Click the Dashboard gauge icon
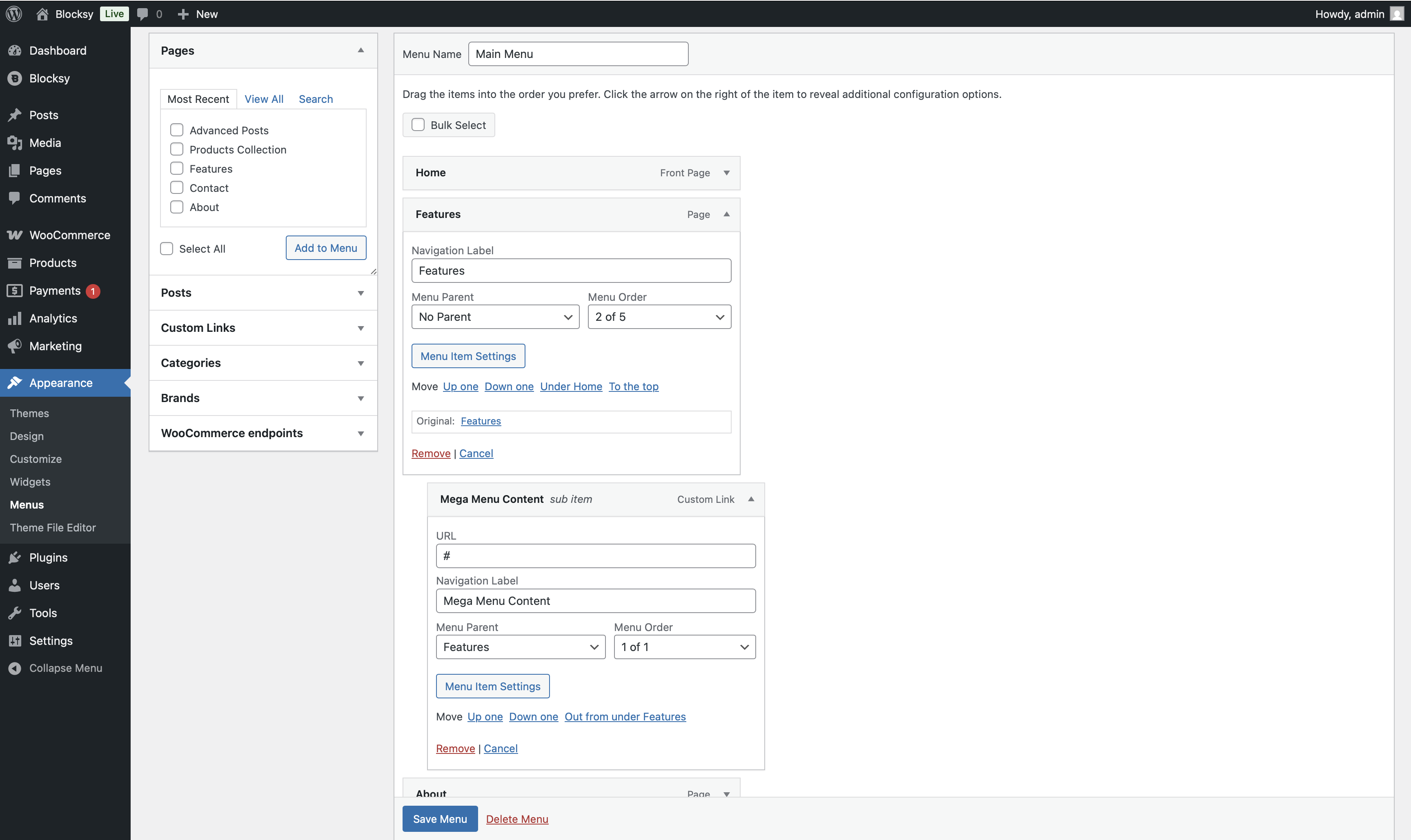The width and height of the screenshot is (1411, 840). click(x=15, y=50)
